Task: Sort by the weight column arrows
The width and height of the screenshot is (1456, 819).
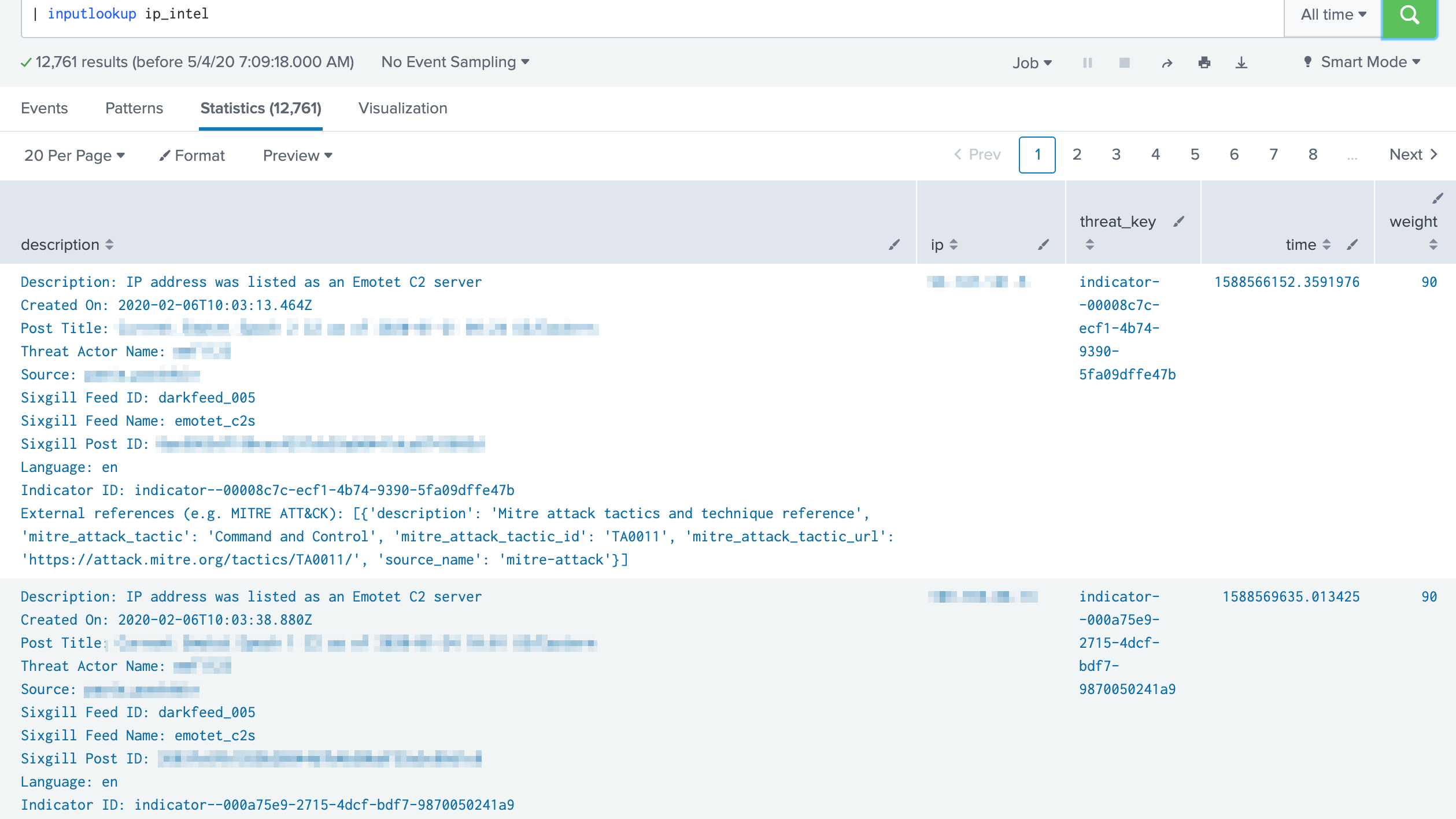Action: (x=1433, y=245)
